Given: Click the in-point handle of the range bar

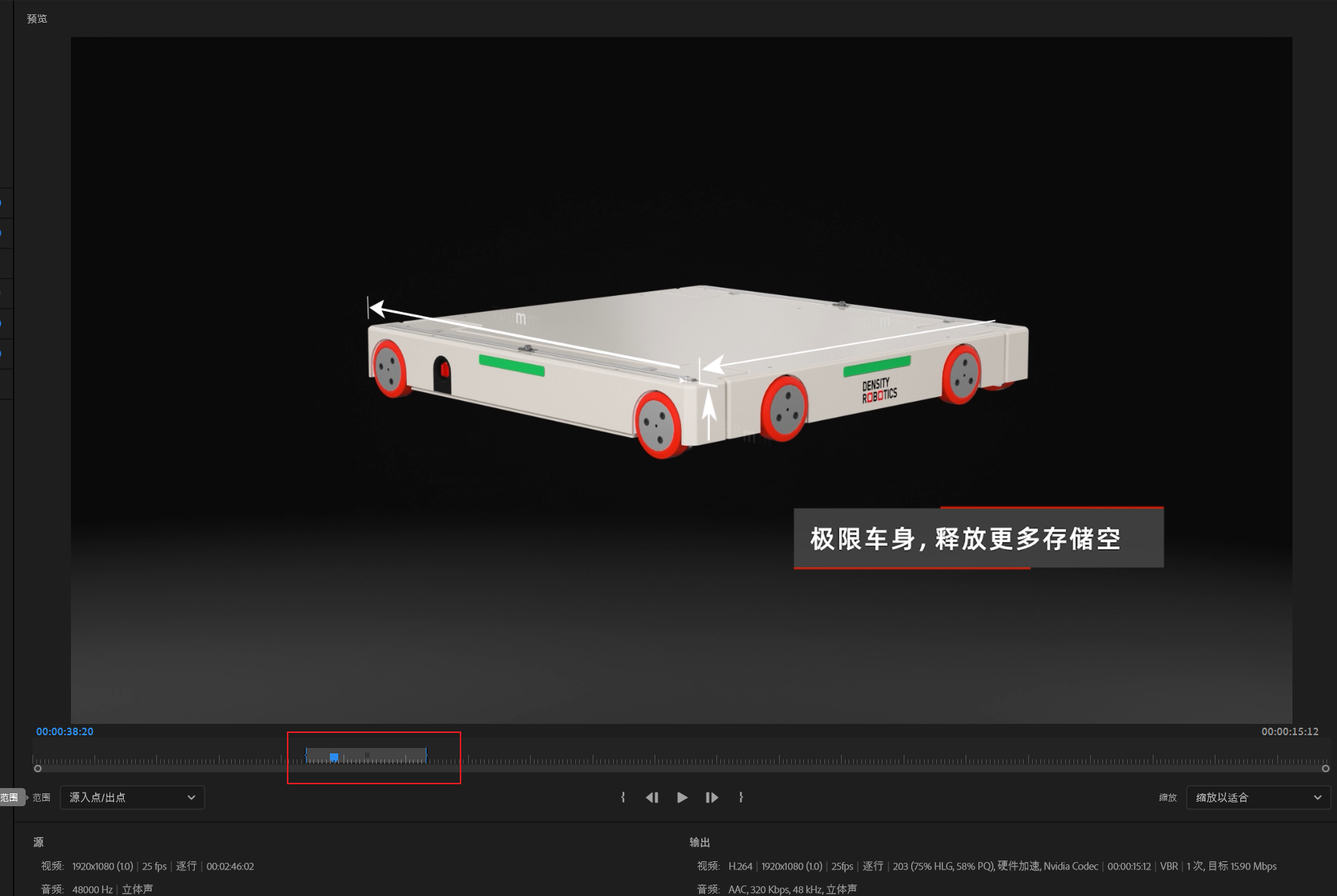Looking at the screenshot, I should click(x=306, y=755).
